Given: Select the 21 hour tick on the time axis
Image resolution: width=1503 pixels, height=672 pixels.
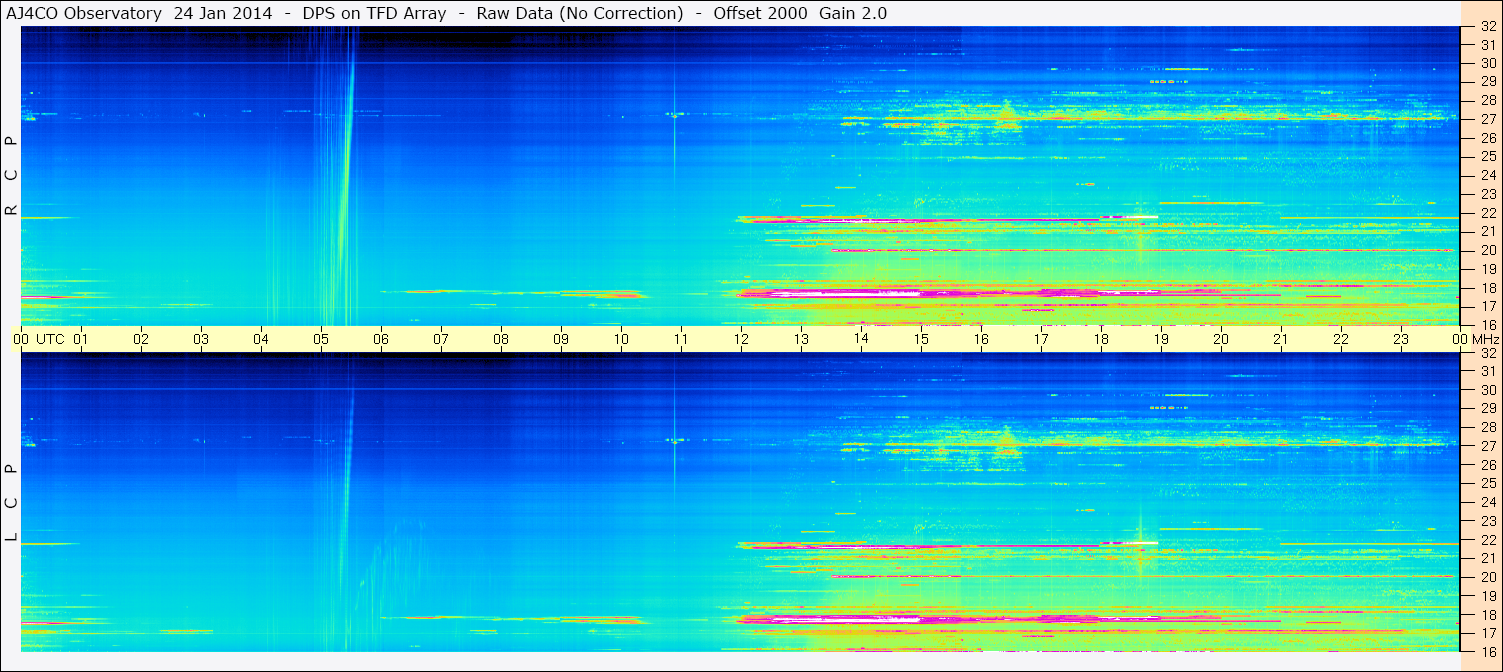Looking at the screenshot, I should click(x=1281, y=340).
